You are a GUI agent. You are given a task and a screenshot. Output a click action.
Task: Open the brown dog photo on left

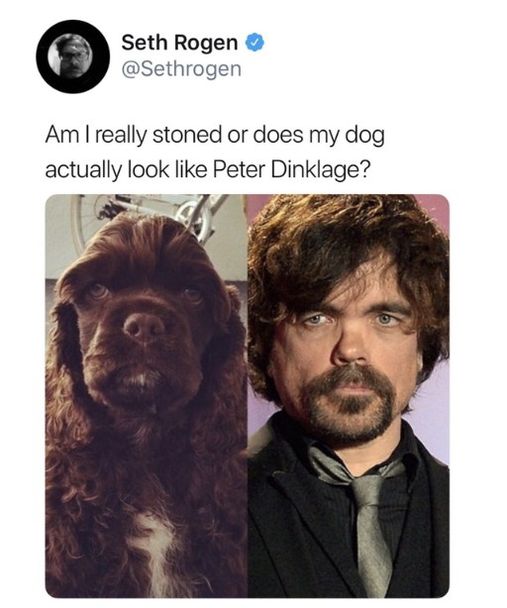click(147, 396)
